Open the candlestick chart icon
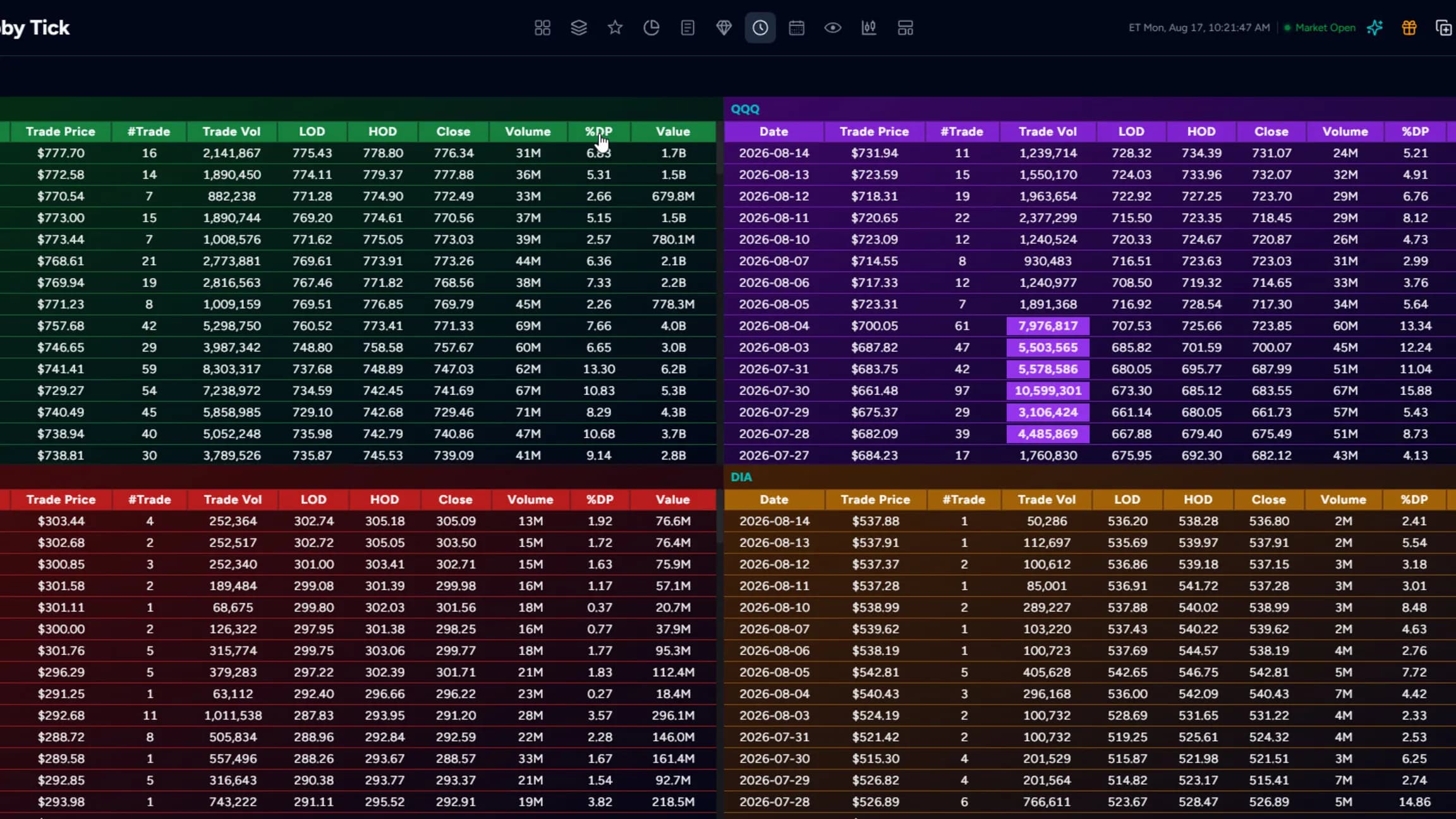1456x819 pixels. (869, 28)
